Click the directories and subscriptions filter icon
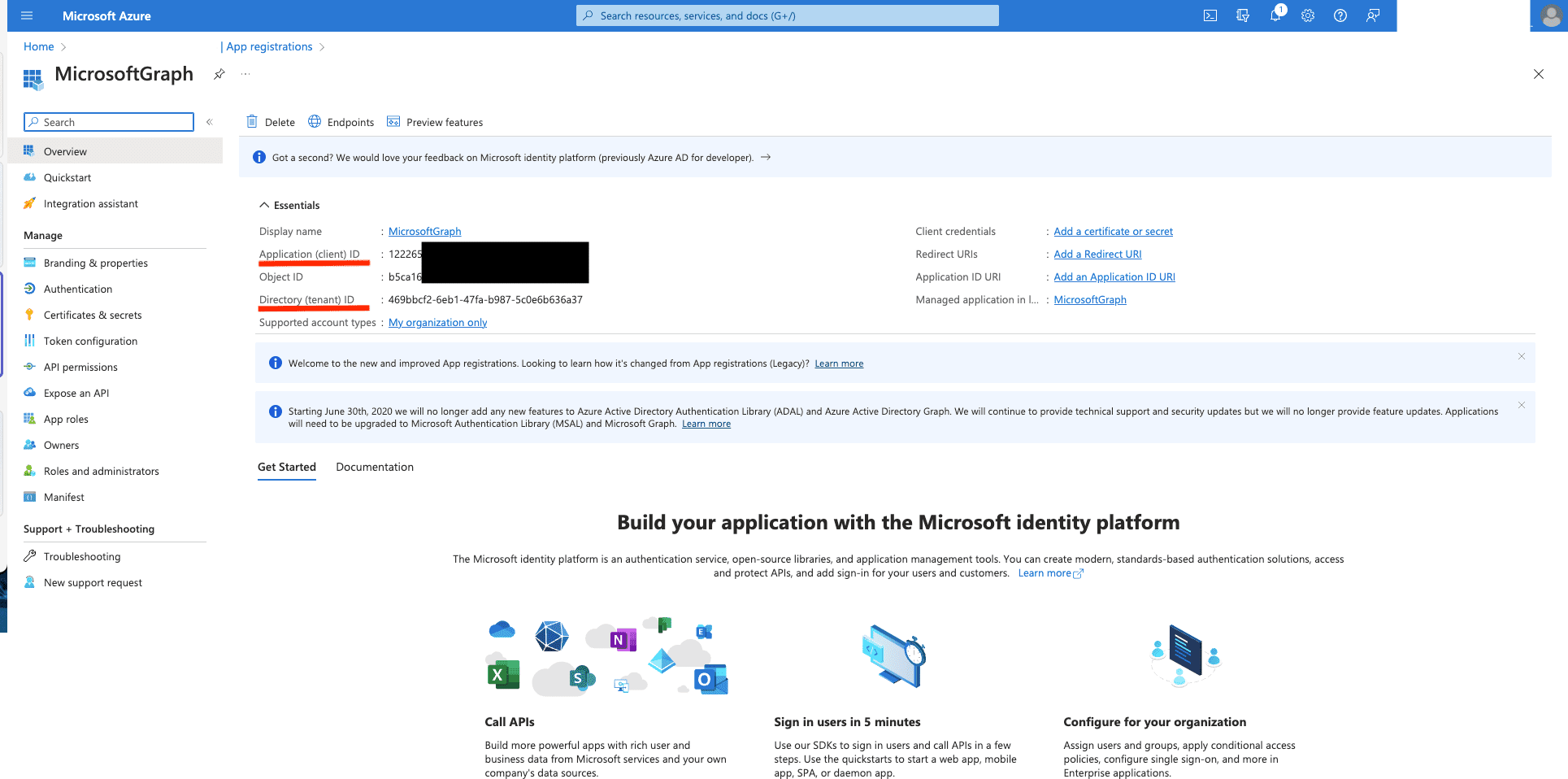The image size is (1568, 779). [1242, 15]
